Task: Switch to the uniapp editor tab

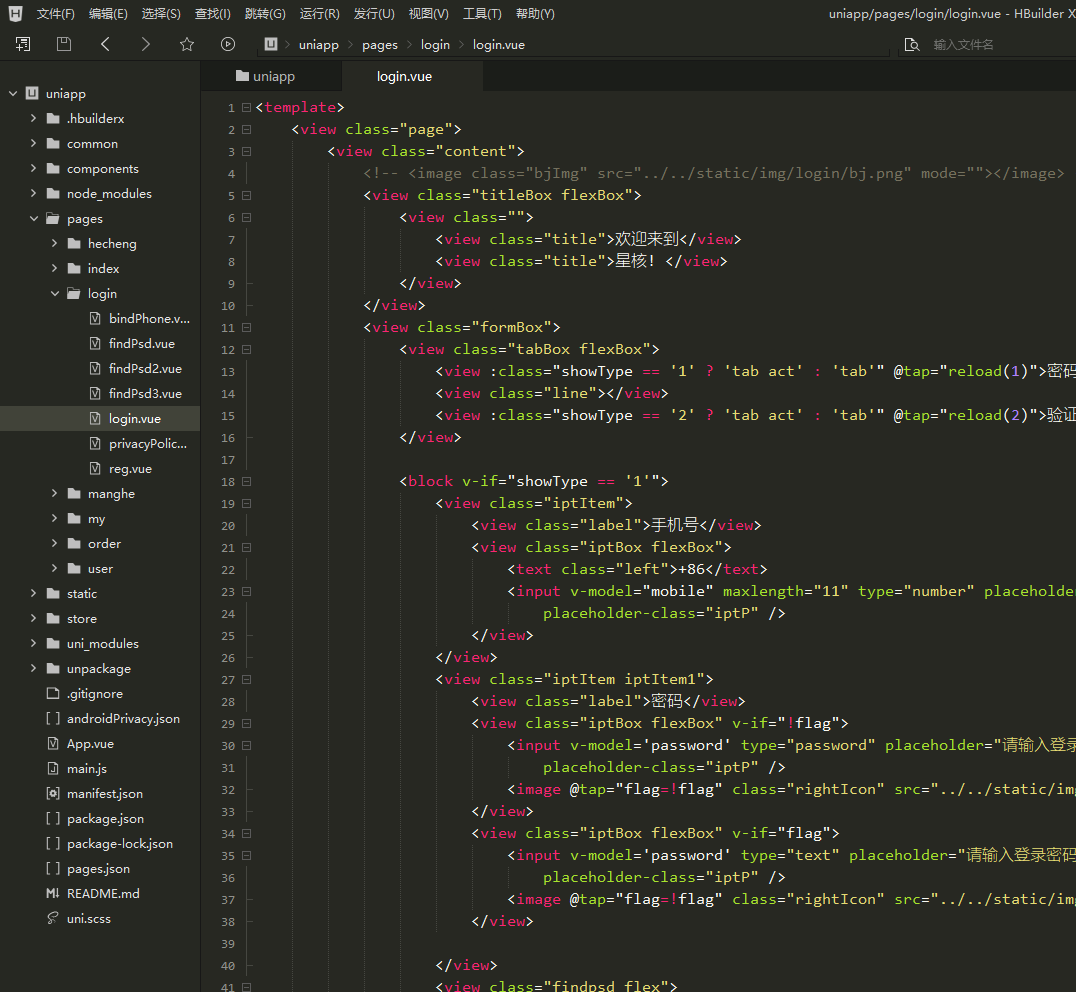Action: coord(265,76)
